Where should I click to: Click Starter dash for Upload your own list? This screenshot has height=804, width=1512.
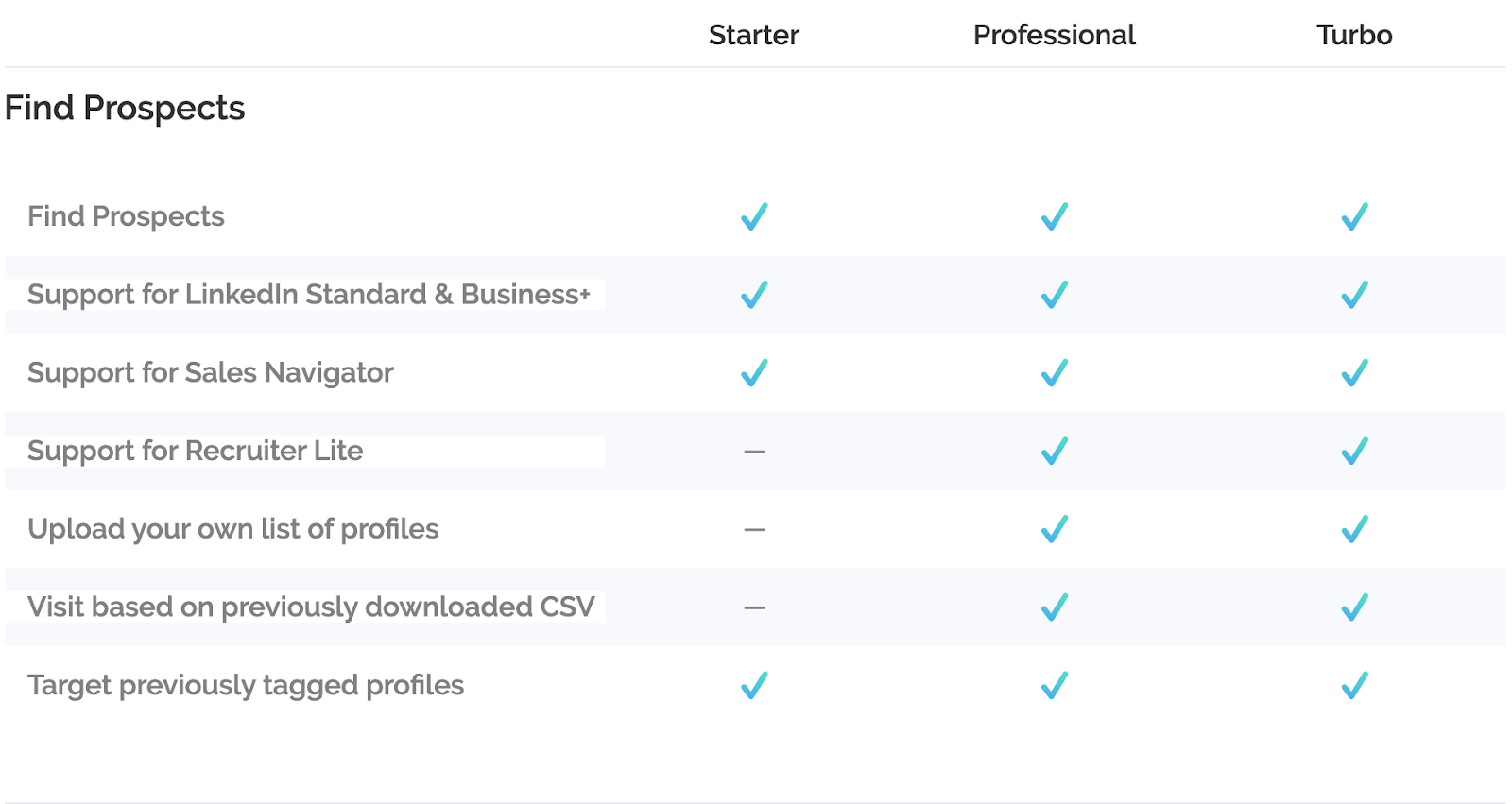click(754, 530)
